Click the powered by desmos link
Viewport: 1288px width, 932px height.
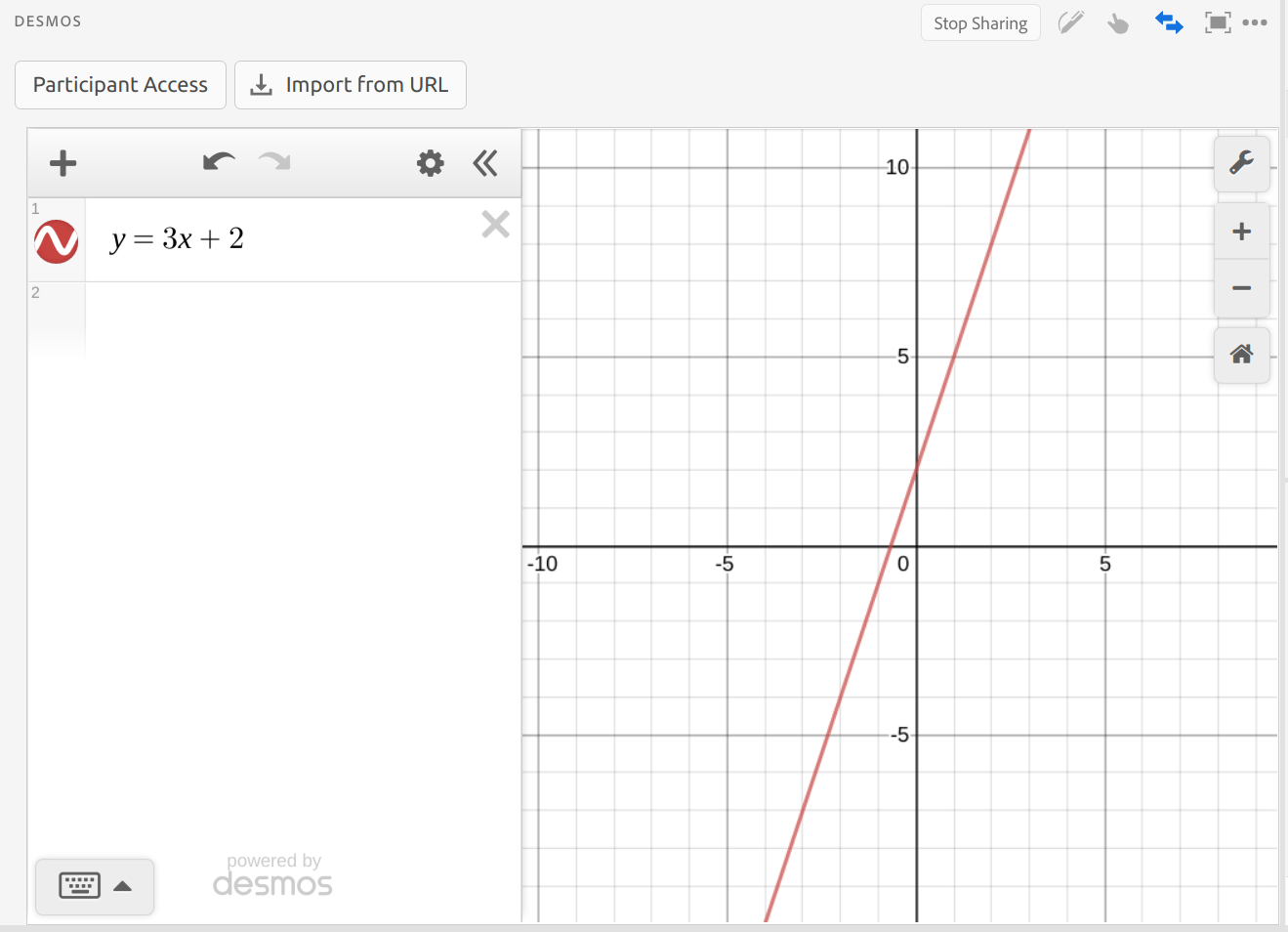point(272,875)
